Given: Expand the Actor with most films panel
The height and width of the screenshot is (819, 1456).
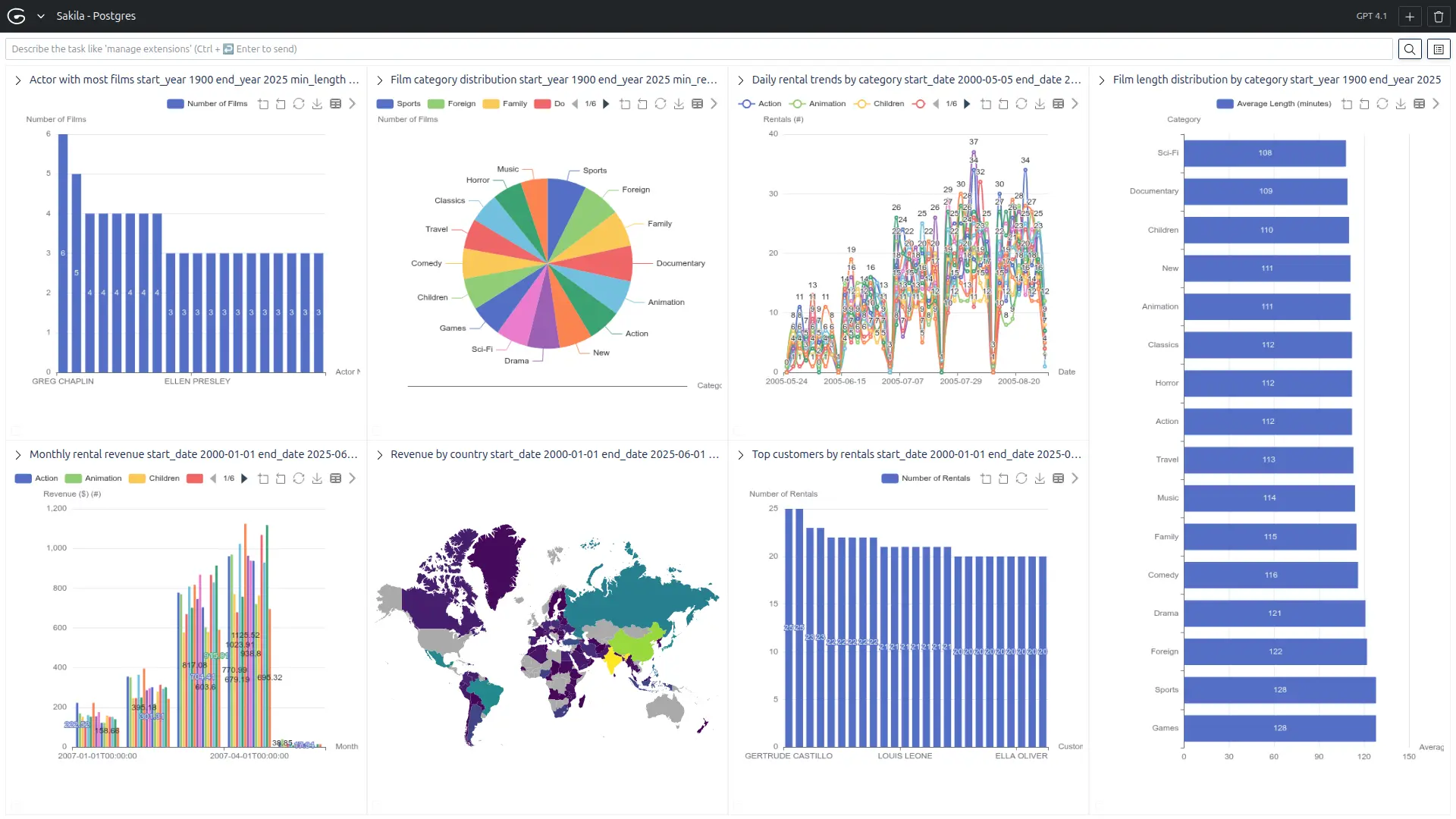Looking at the screenshot, I should [18, 80].
